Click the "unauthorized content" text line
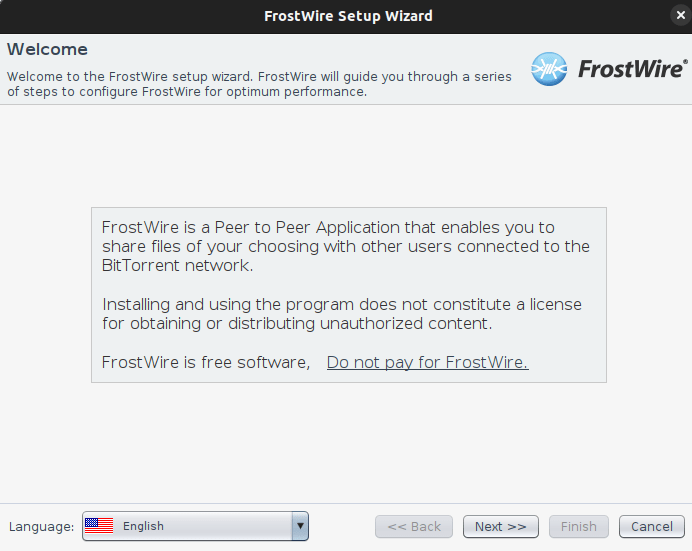Viewport: 692px width, 551px height. click(x=297, y=323)
